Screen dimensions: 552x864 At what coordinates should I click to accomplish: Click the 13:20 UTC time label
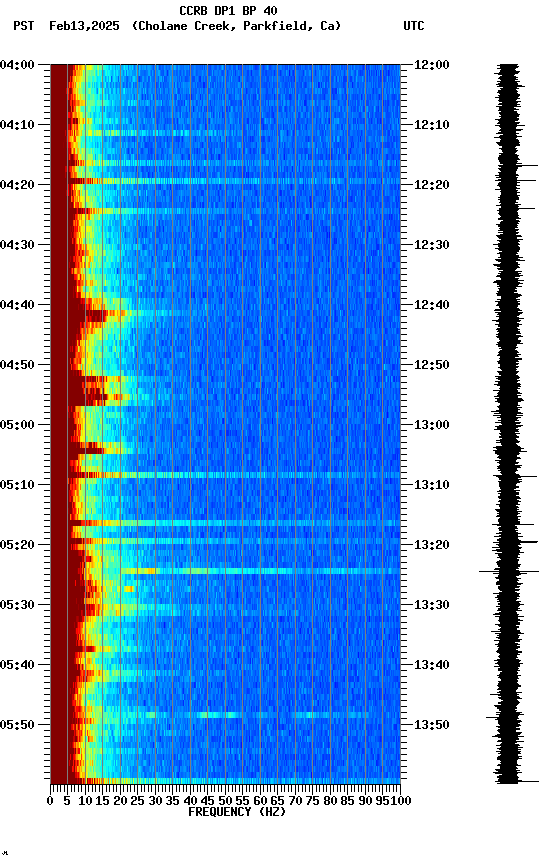click(432, 545)
